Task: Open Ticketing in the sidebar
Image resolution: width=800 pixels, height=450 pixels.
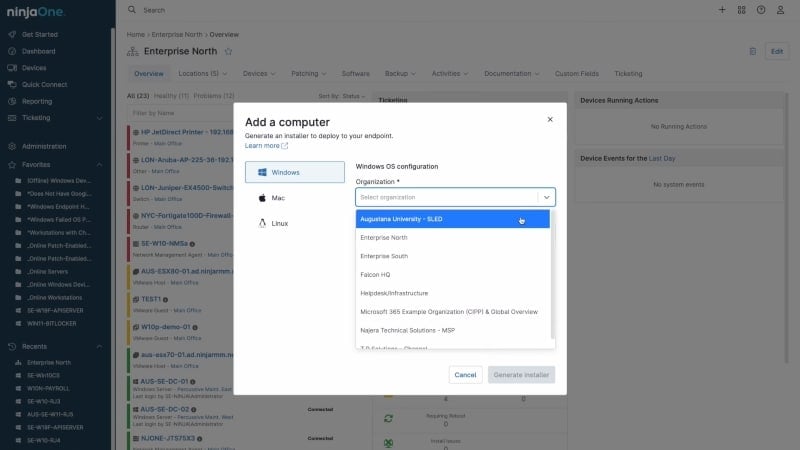Action: [x=36, y=118]
